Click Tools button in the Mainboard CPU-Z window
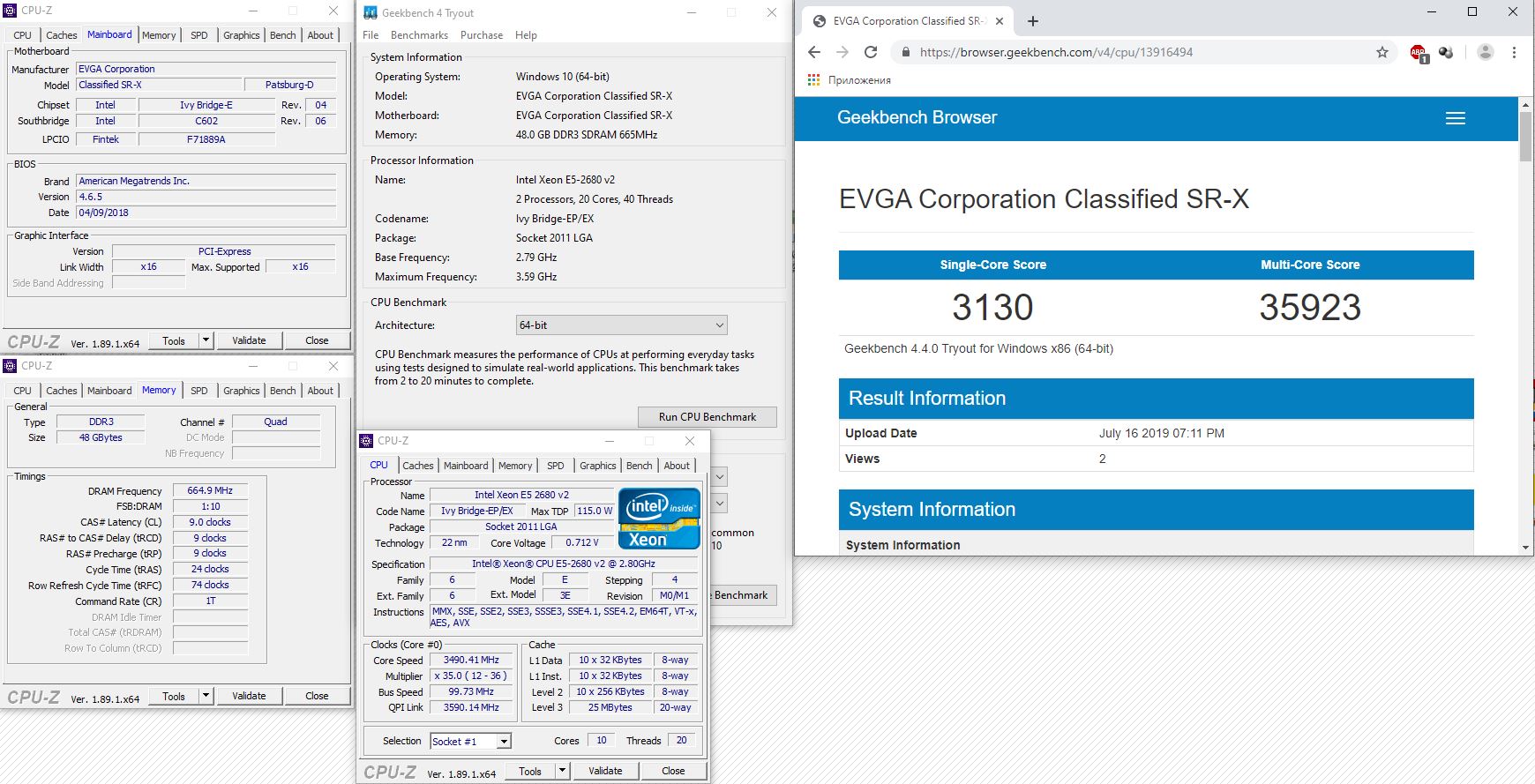 pyautogui.click(x=174, y=340)
